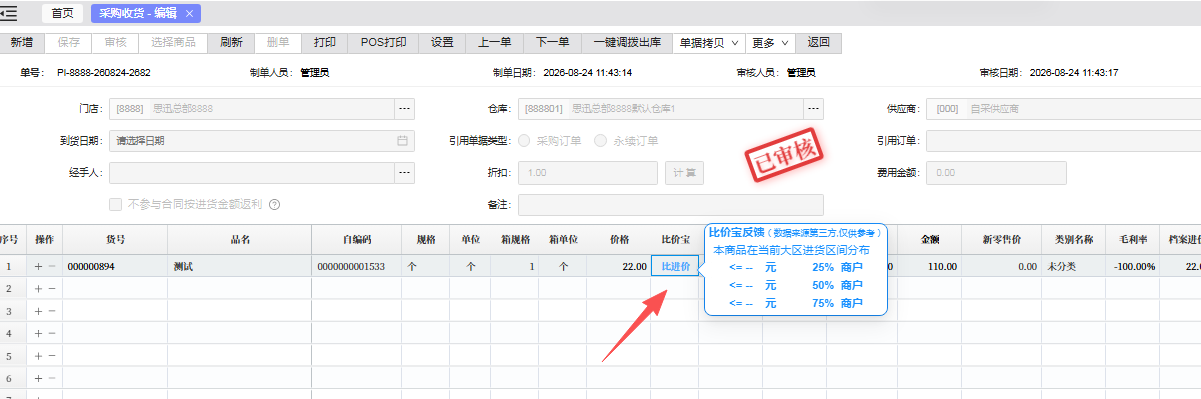The height and width of the screenshot is (399, 1201).
Task: Expand the 单据拷贝 dropdown
Action: point(710,42)
